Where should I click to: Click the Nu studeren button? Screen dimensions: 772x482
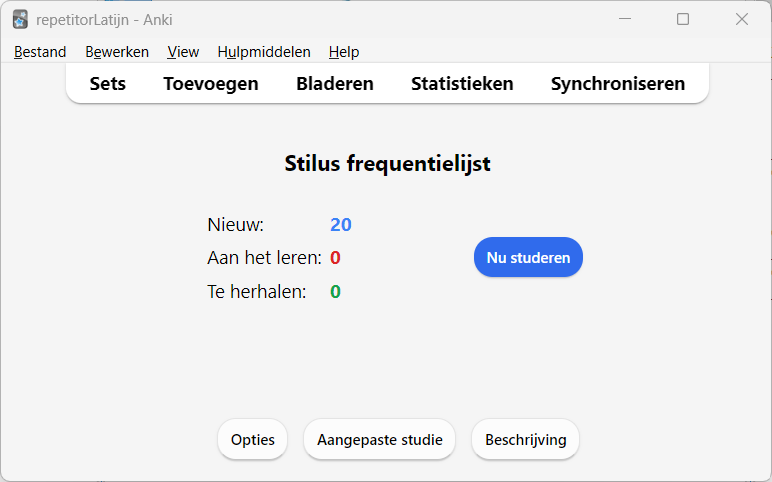pos(528,257)
